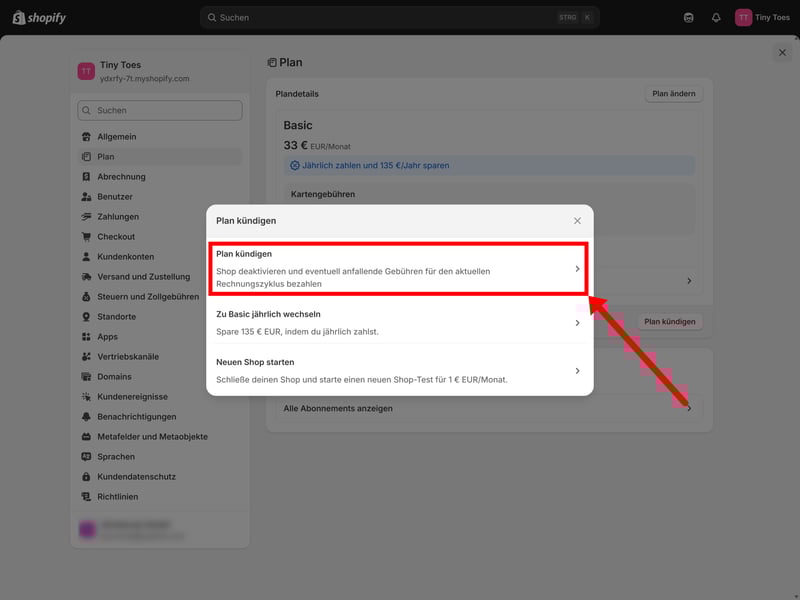This screenshot has height=600, width=800.
Task: Click the Standorte pin icon in sidebar
Action: [x=87, y=317]
